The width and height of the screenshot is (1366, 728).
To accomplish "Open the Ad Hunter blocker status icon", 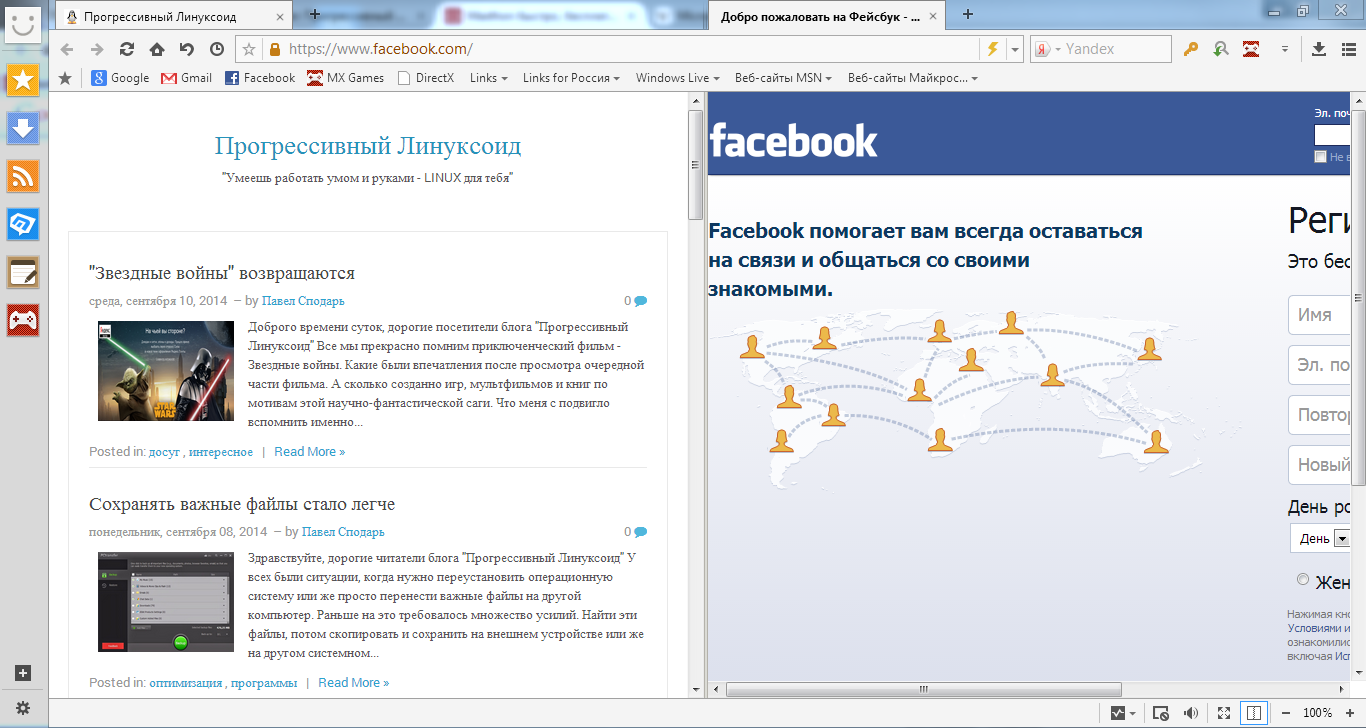I will [1161, 713].
